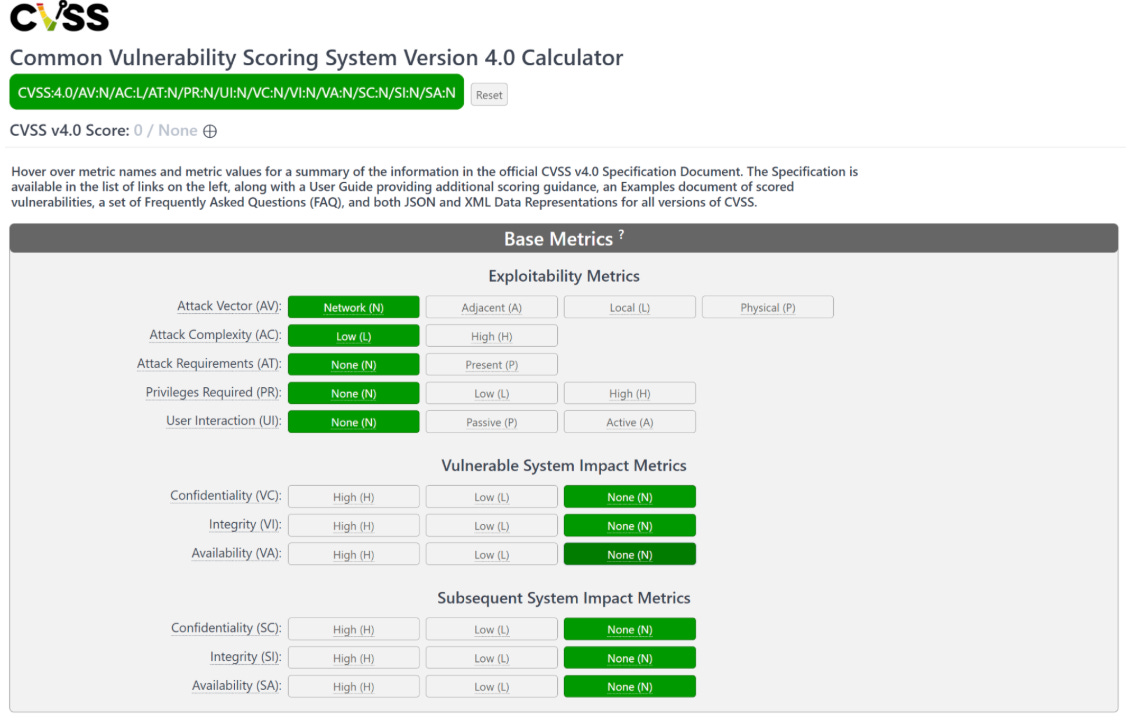Select High (H) for Integrity (VI)
Image resolution: width=1148 pixels, height=722 pixels.
(x=354, y=526)
